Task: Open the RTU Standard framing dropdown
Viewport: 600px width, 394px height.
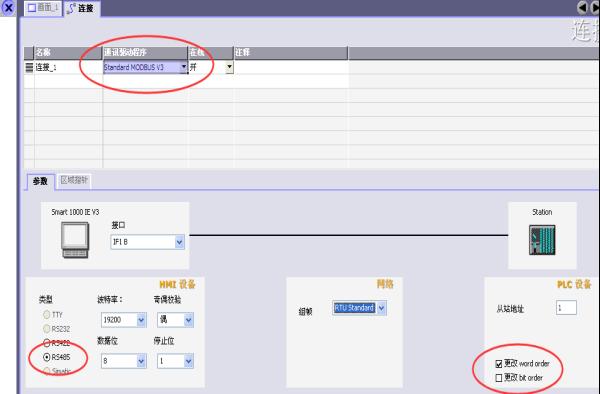Action: click(382, 308)
